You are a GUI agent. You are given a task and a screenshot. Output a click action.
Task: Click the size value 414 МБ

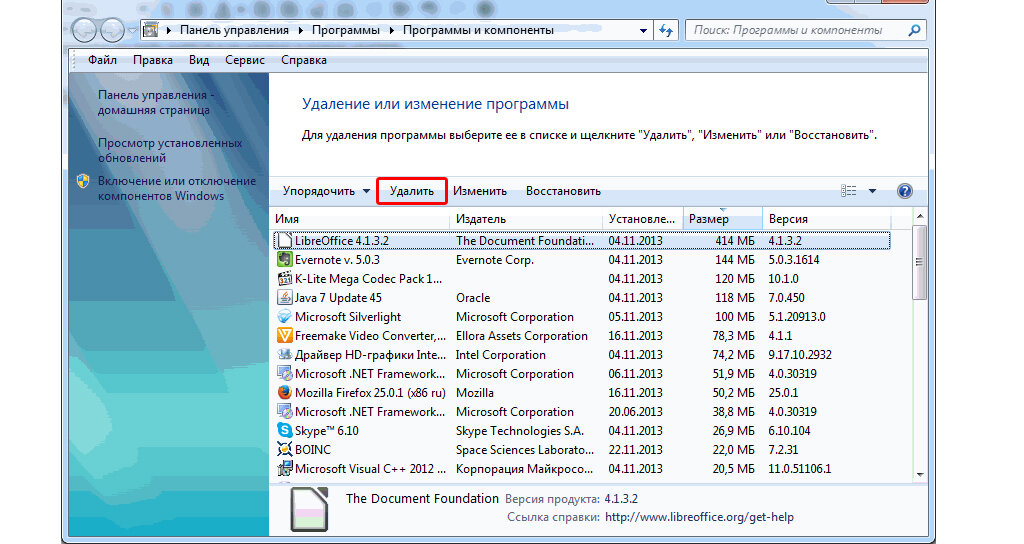(x=735, y=240)
